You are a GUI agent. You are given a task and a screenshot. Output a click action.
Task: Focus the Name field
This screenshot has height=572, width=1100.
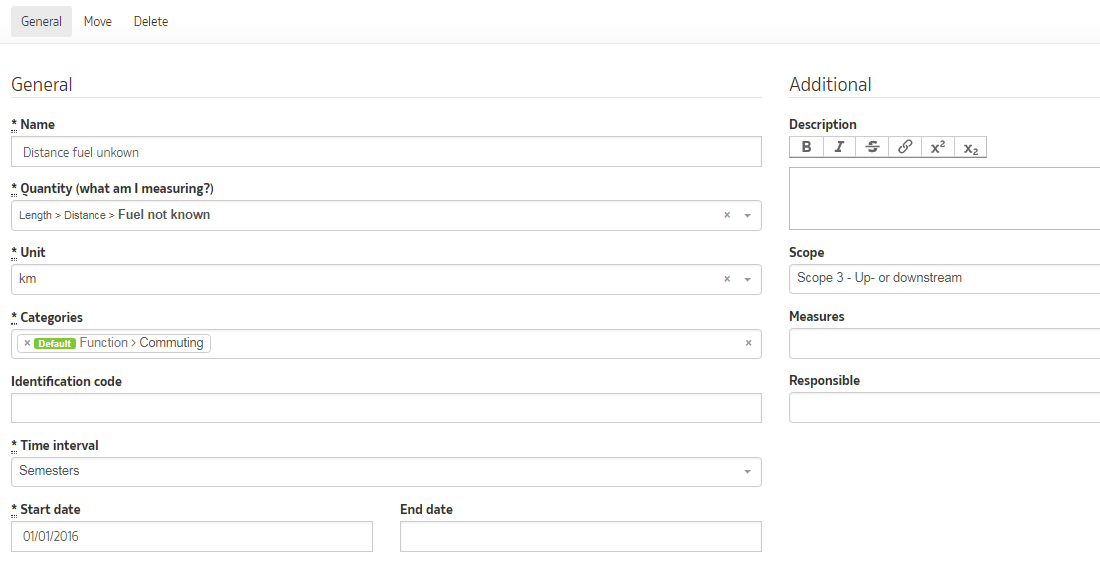pyautogui.click(x=386, y=152)
